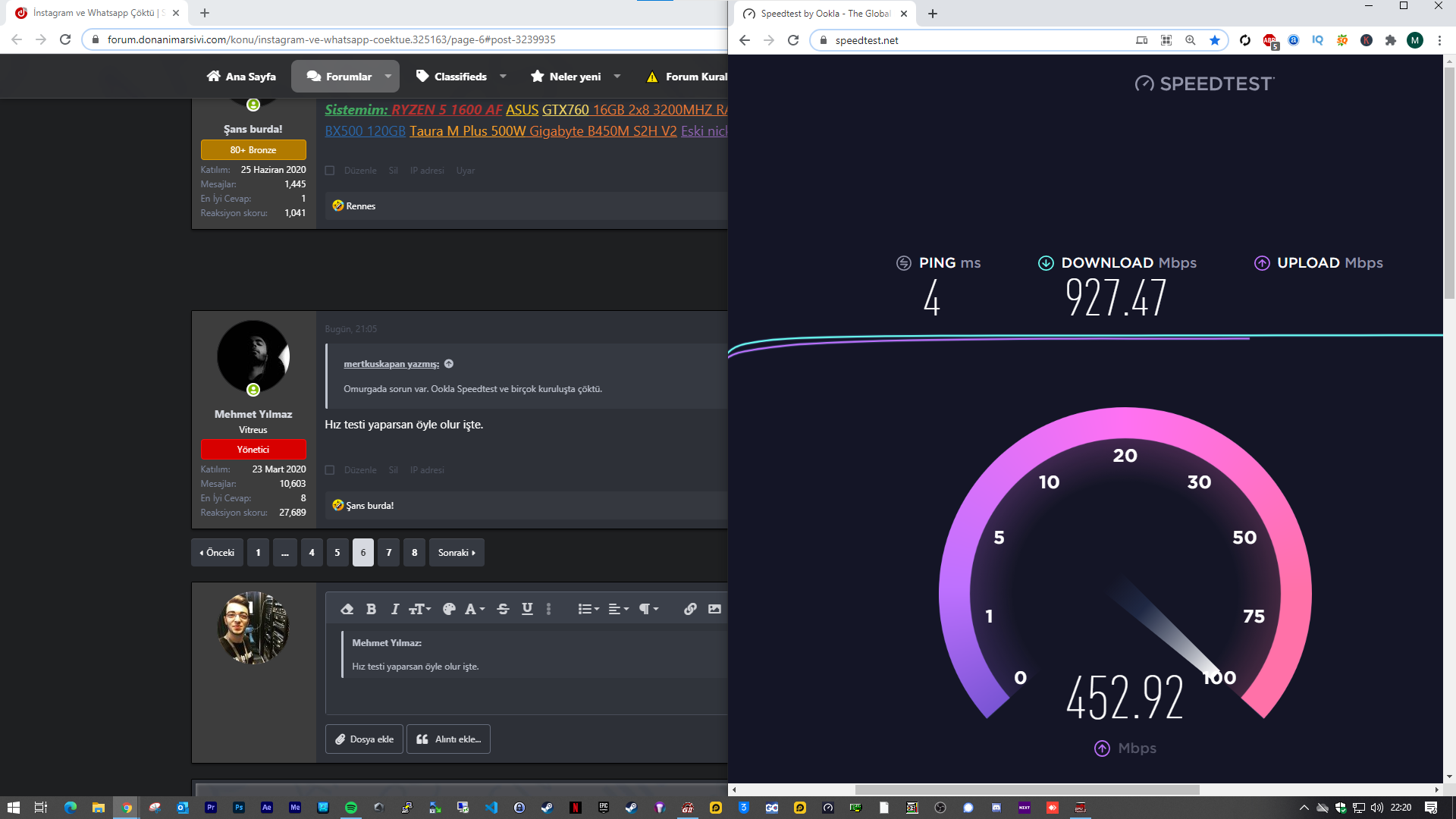
Task: Open a new tab in Speedtest window
Action: (x=933, y=14)
